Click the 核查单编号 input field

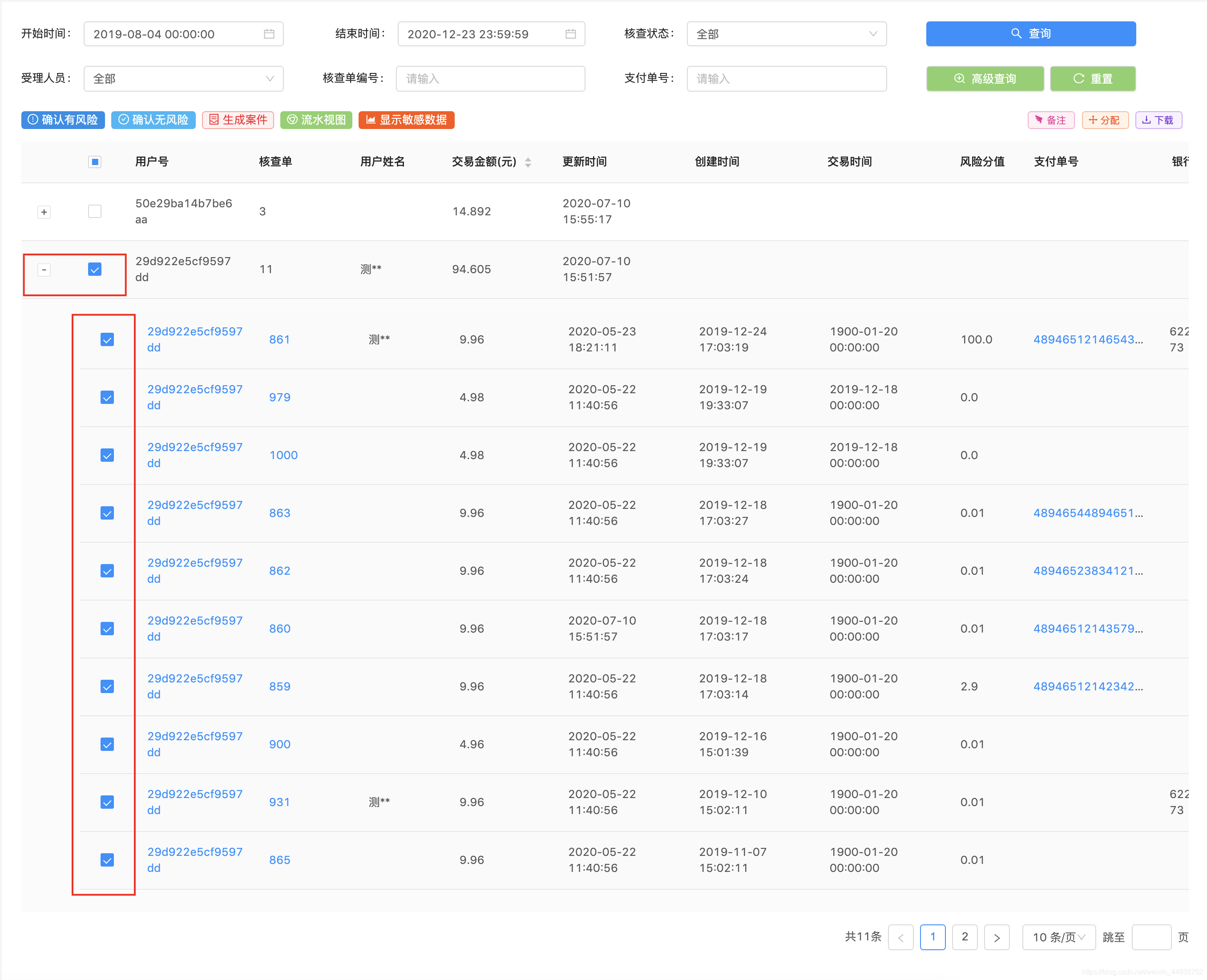[491, 78]
